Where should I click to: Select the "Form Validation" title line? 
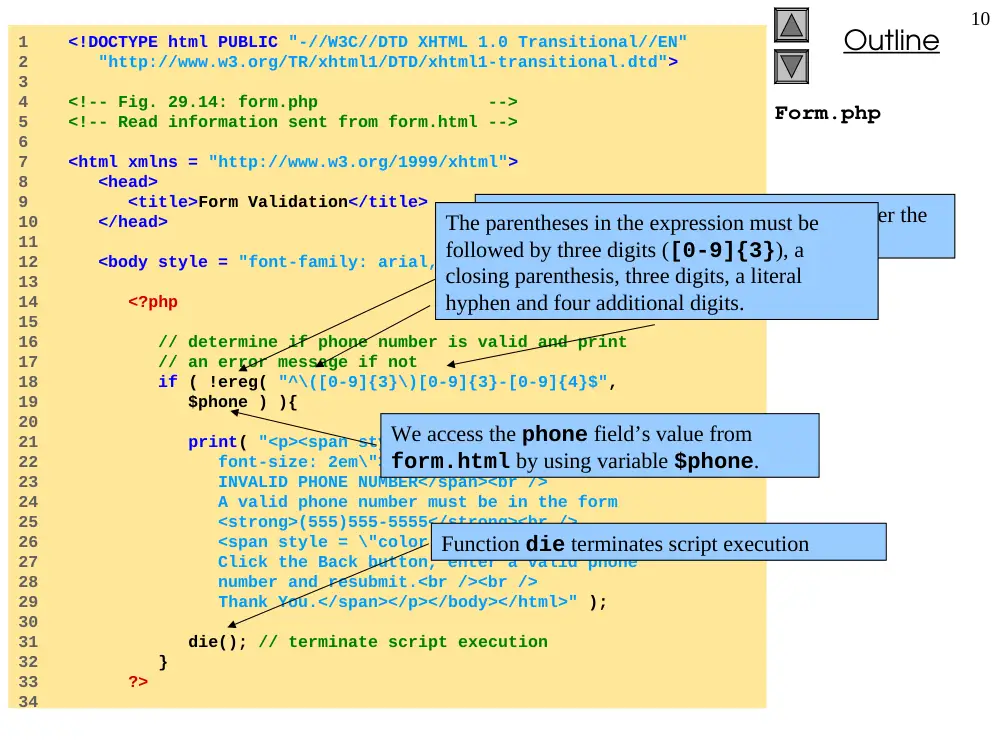277,202
